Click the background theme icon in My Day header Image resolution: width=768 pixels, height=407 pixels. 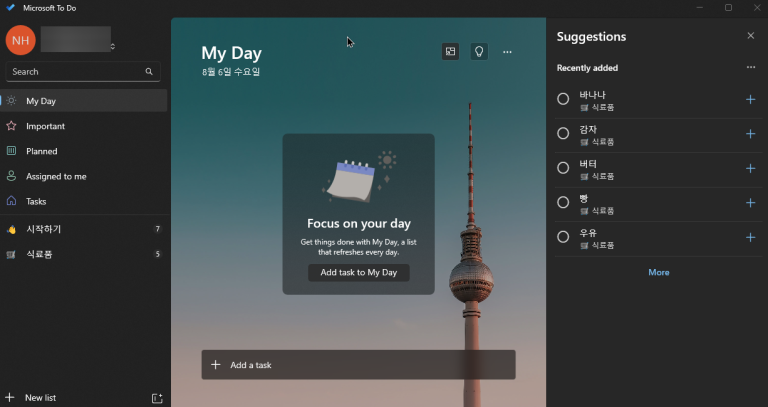451,51
